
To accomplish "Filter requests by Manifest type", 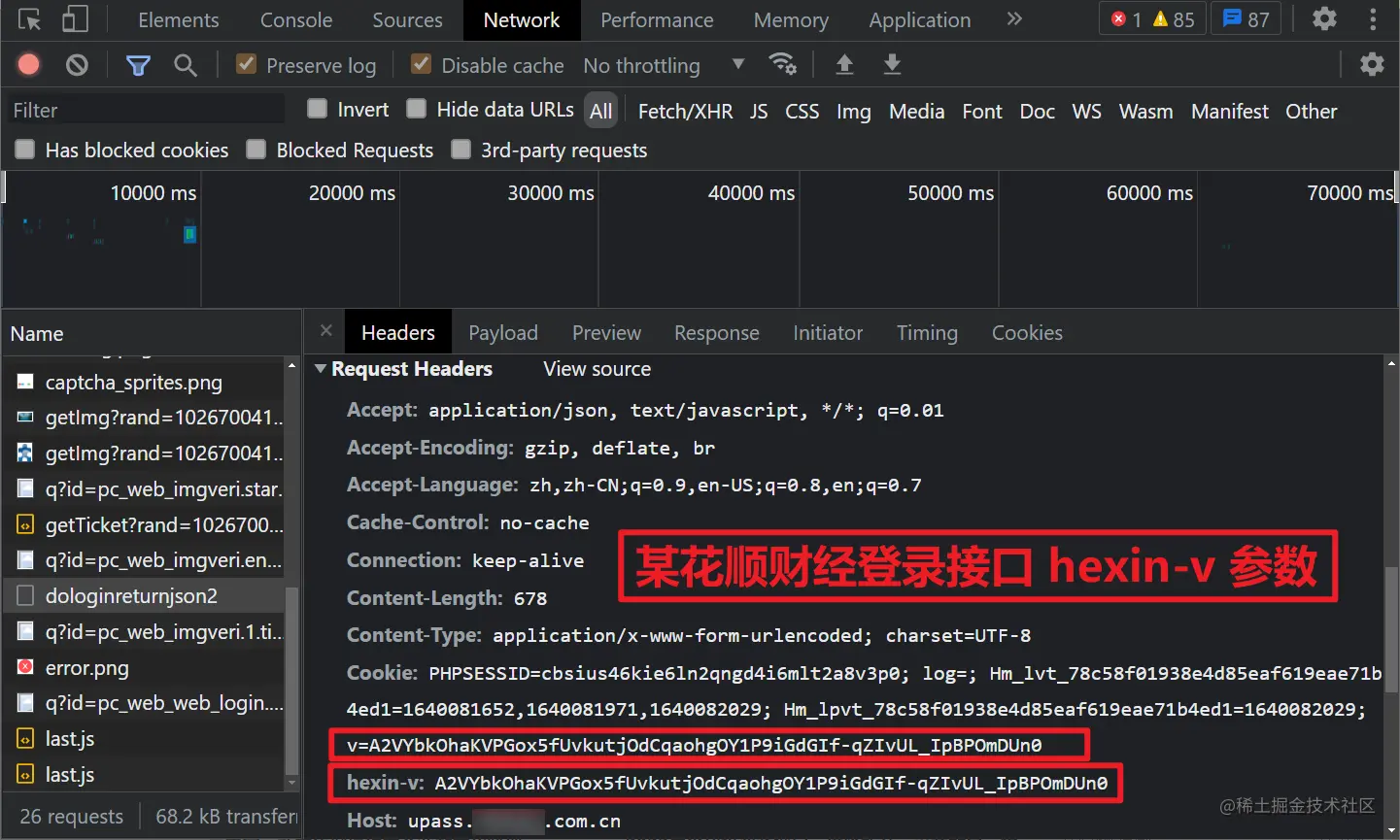I will point(1230,111).
